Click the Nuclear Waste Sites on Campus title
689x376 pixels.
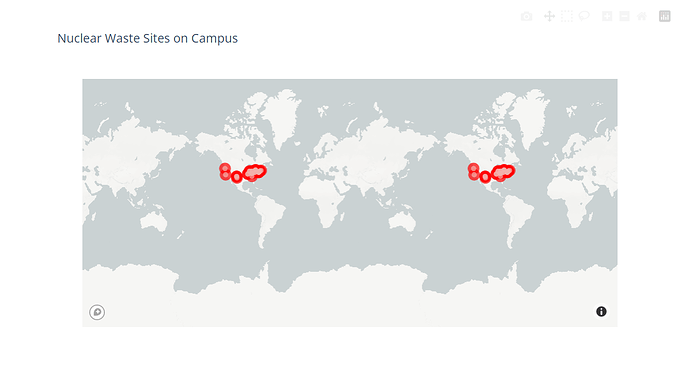[x=148, y=38]
